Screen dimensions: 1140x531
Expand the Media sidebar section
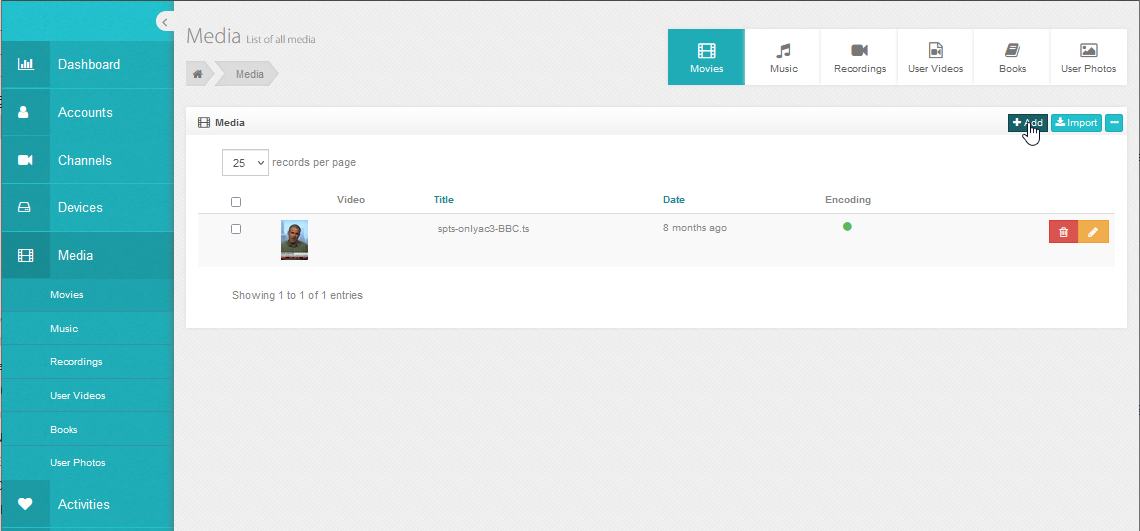[x=75, y=256]
